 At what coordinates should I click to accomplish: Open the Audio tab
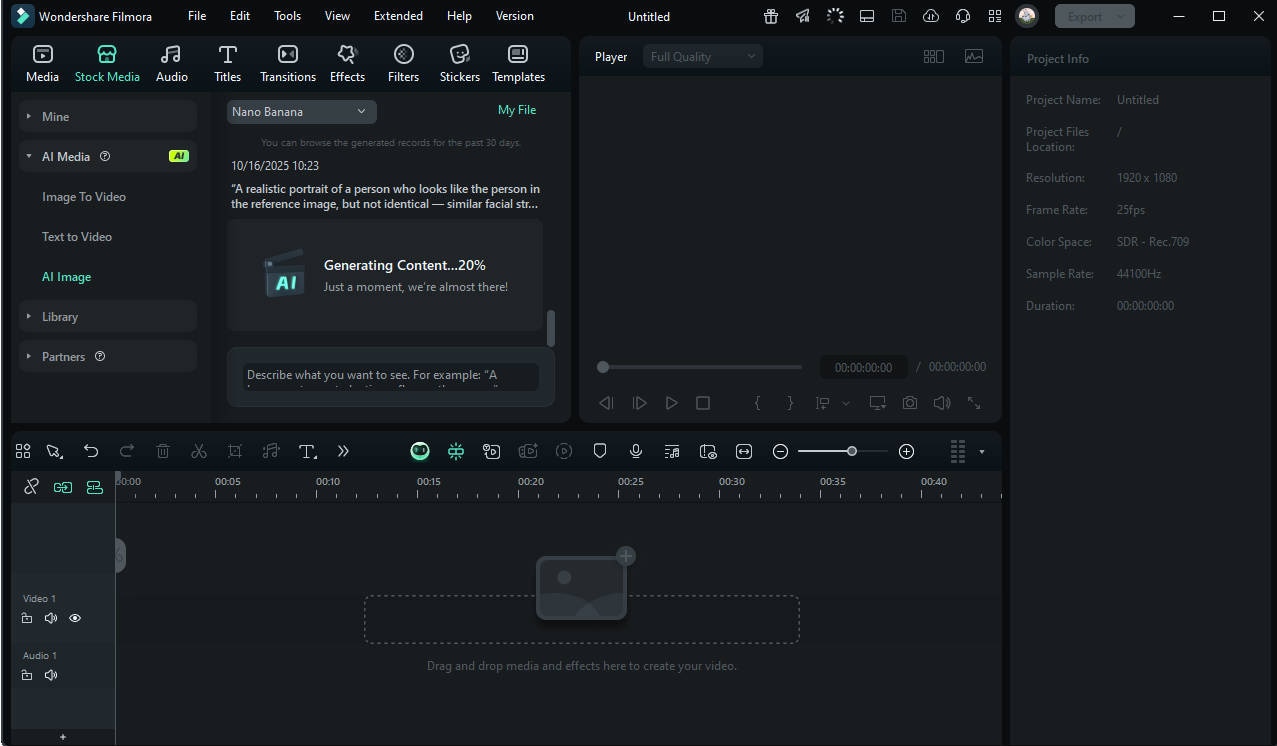pyautogui.click(x=172, y=63)
